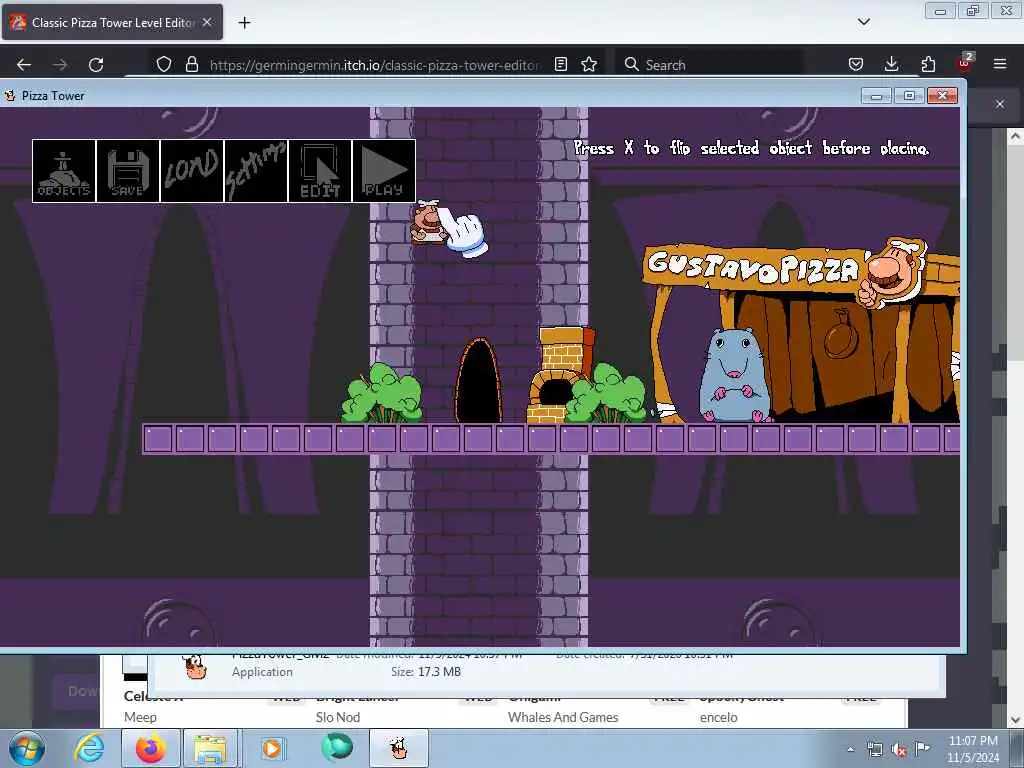Reload the itch.io page
The width and height of the screenshot is (1024, 768).
tap(96, 65)
